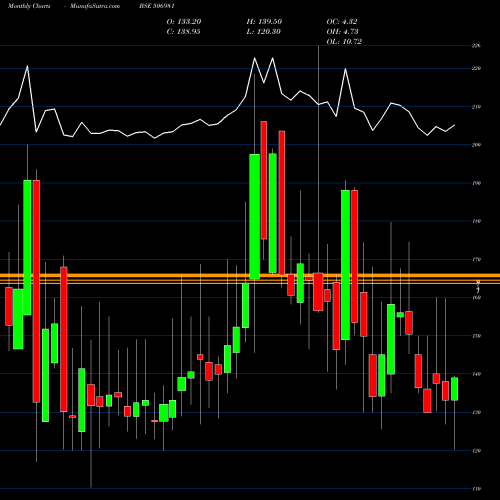This screenshot has height=500, width=500.
Task: Click the low value "L: 120.30"
Action: click(x=263, y=32)
